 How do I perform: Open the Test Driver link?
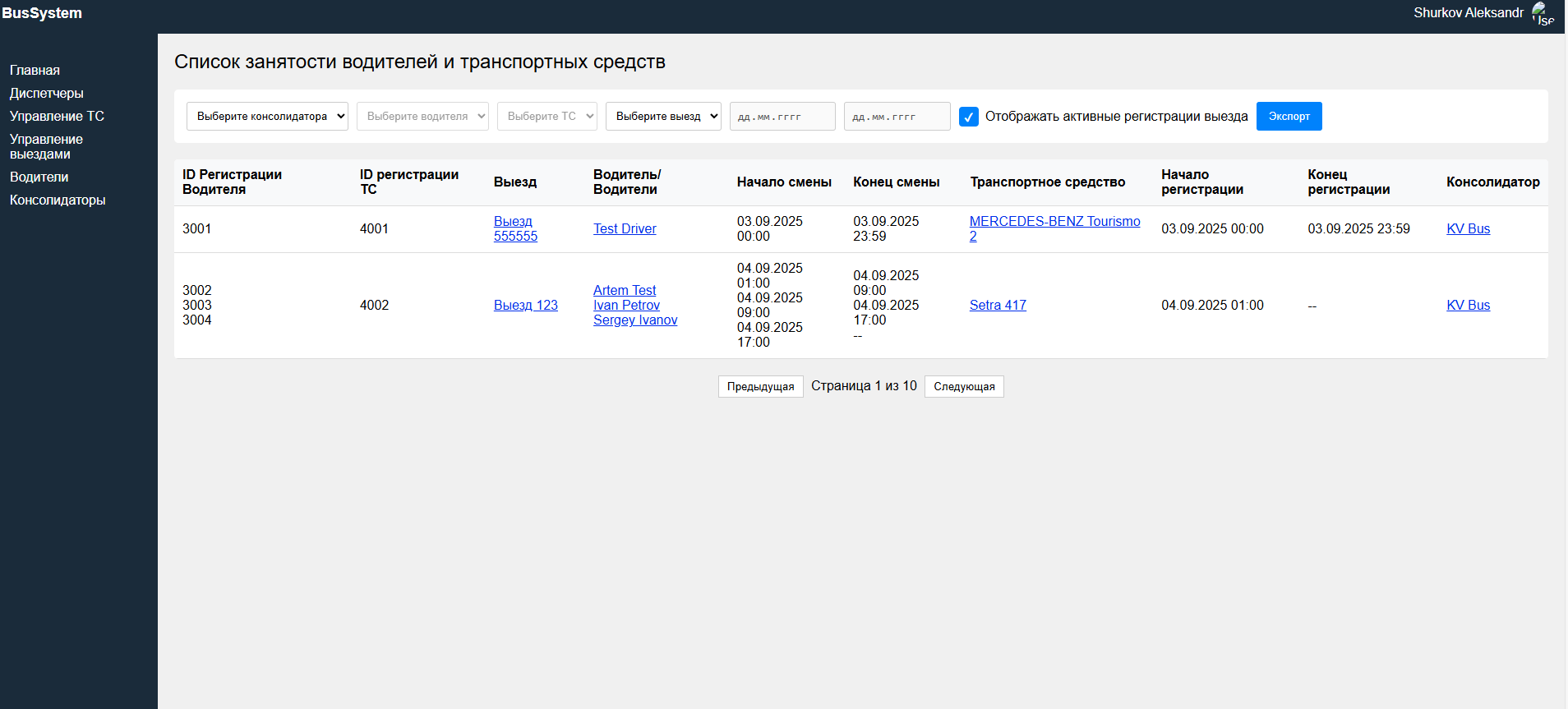tap(625, 229)
